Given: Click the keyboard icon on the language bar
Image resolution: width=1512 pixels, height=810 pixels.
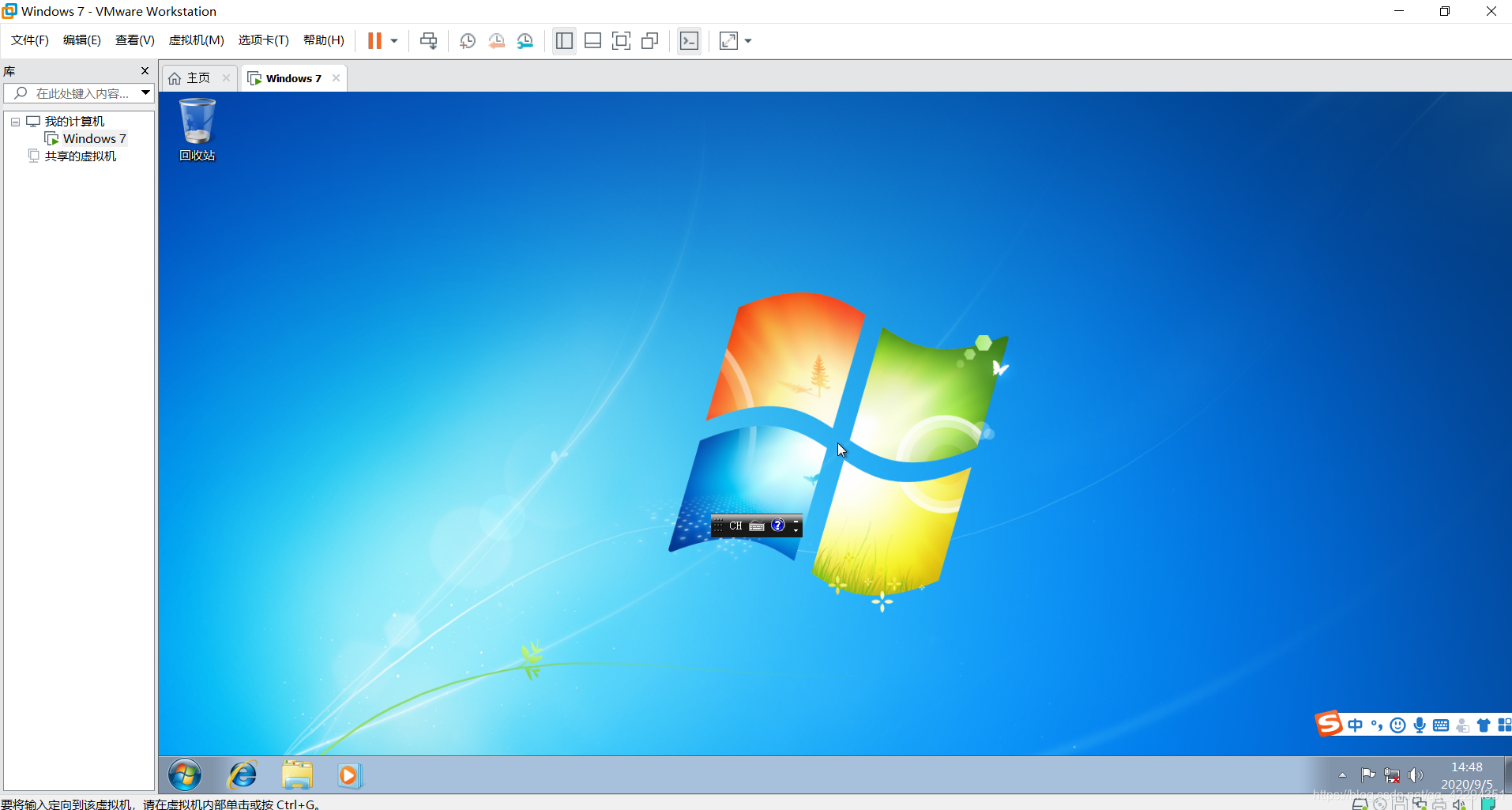Looking at the screenshot, I should [757, 526].
